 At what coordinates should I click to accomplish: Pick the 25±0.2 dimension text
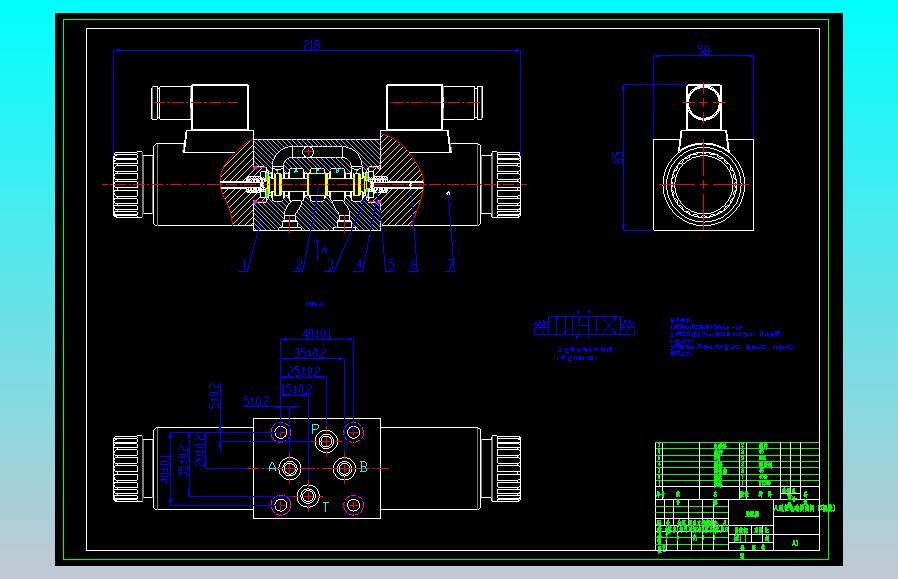point(305,372)
